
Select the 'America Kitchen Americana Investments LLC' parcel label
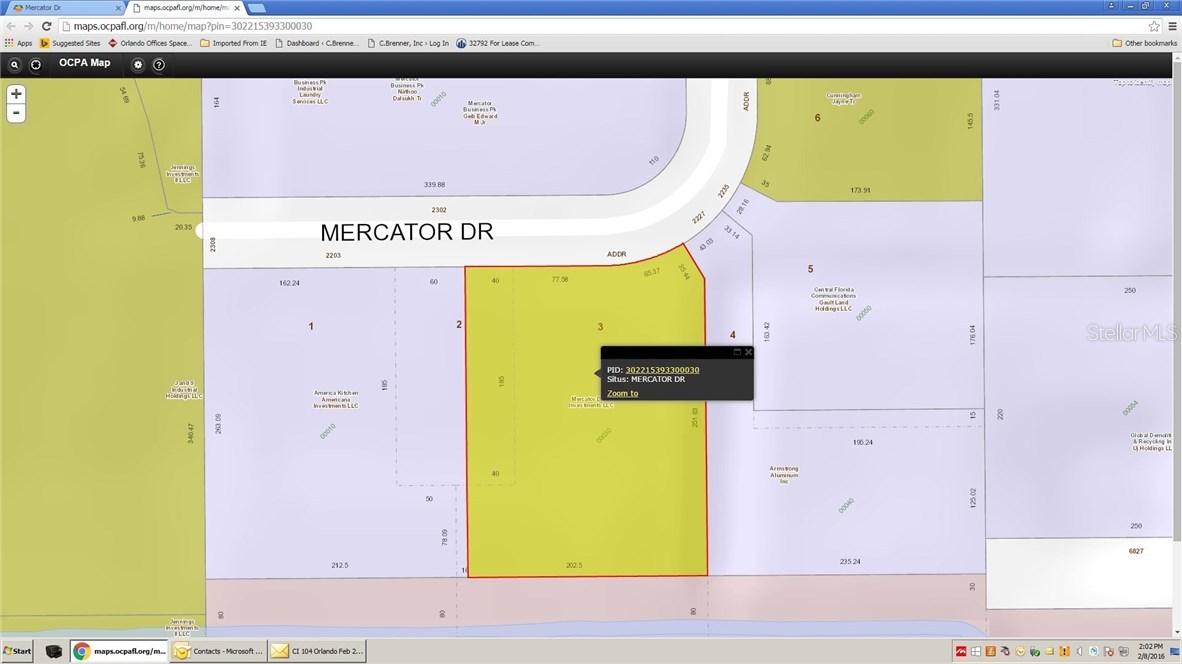pyautogui.click(x=336, y=399)
